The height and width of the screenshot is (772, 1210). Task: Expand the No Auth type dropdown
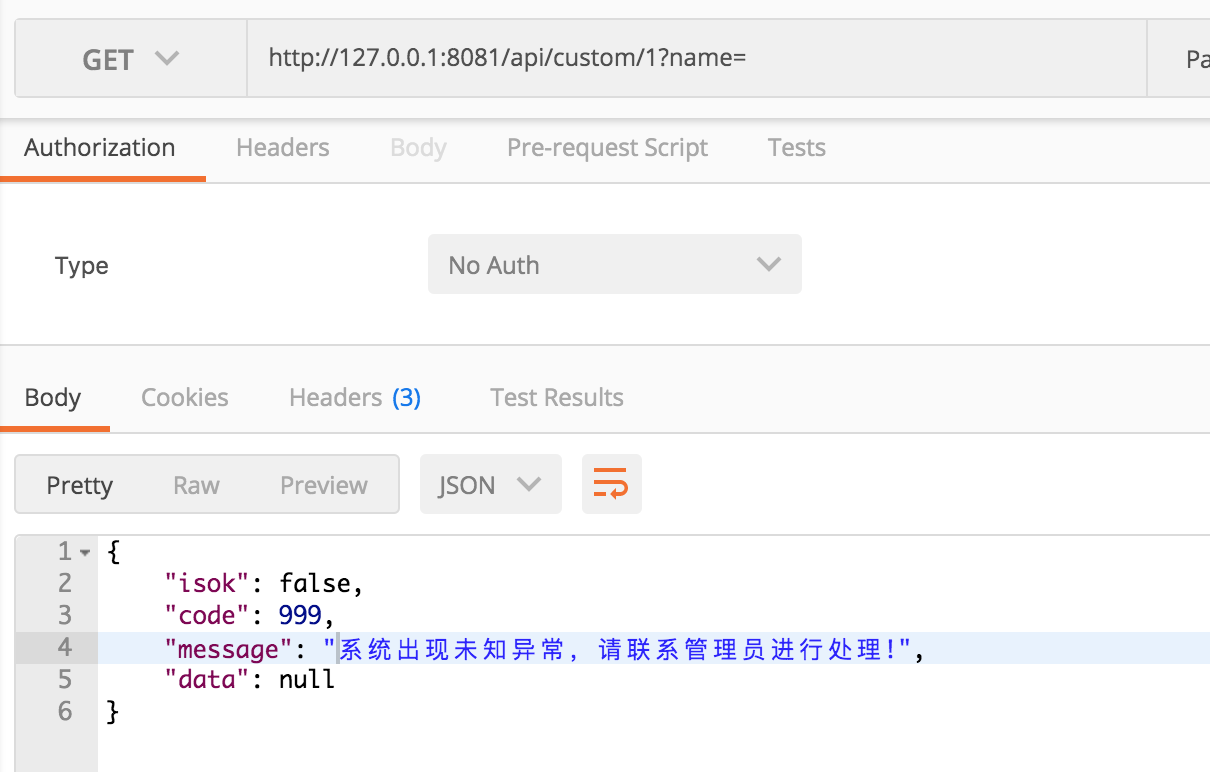(x=614, y=265)
